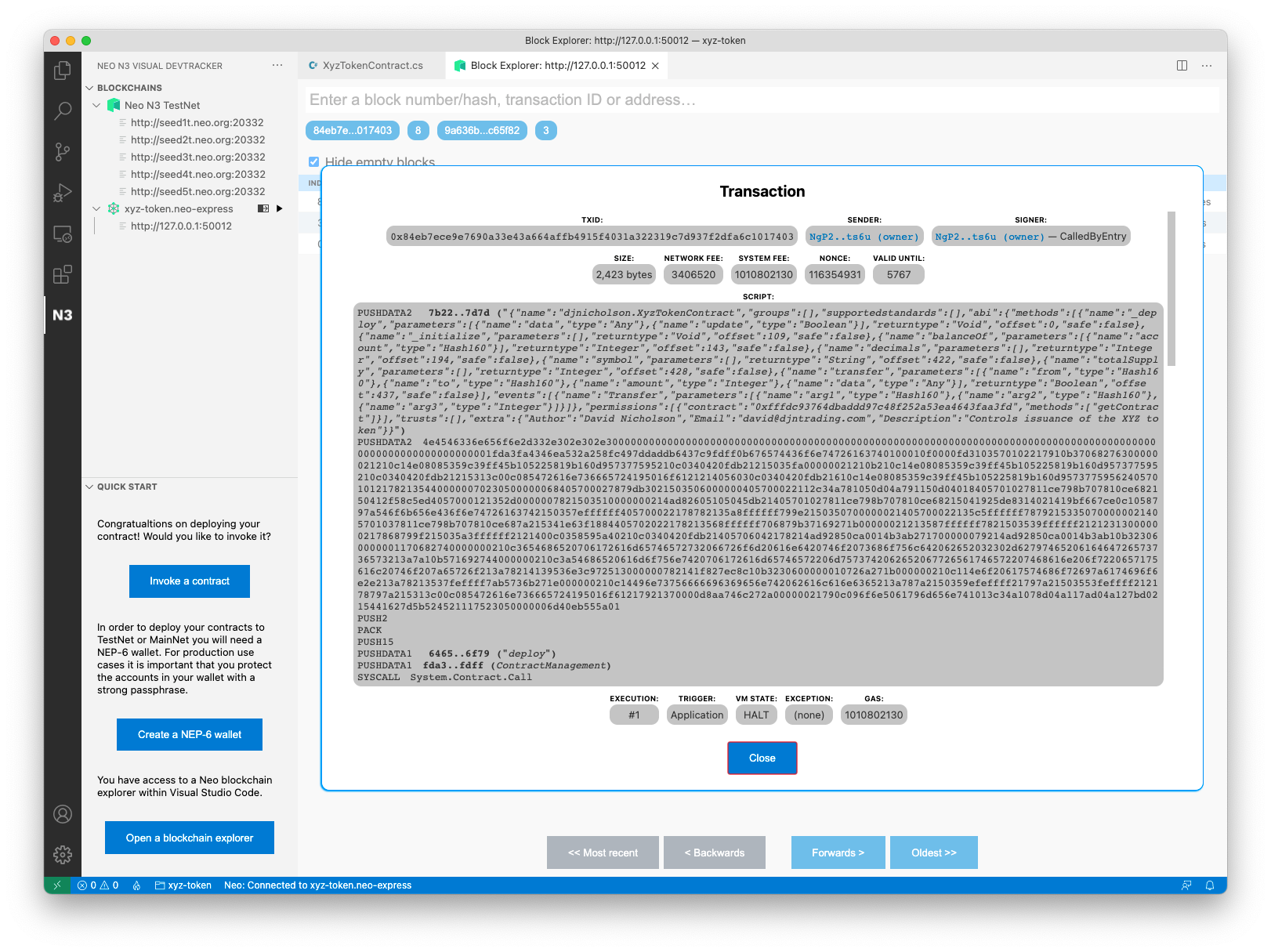Click the Application trigger value

(697, 715)
